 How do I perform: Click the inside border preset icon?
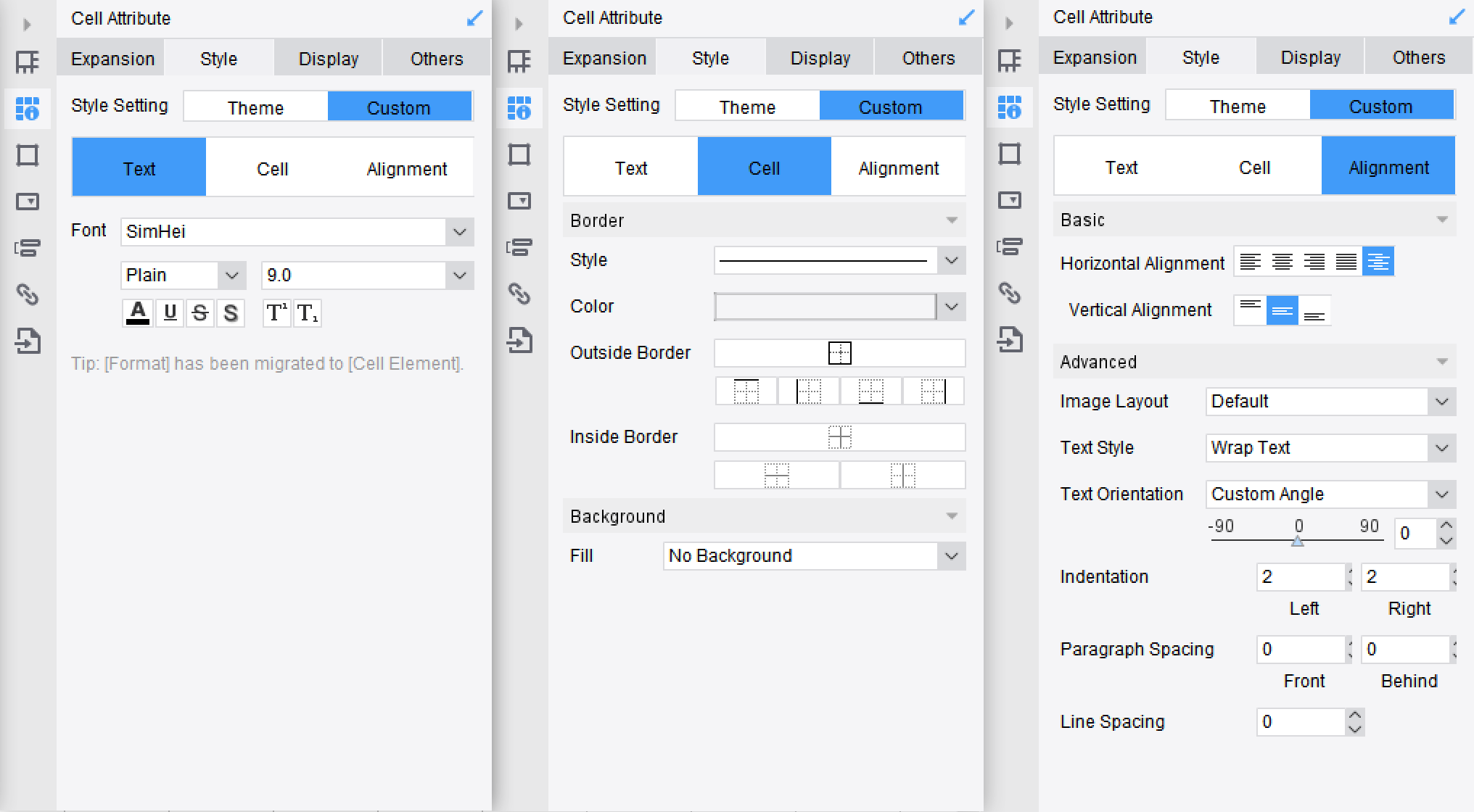click(x=840, y=437)
